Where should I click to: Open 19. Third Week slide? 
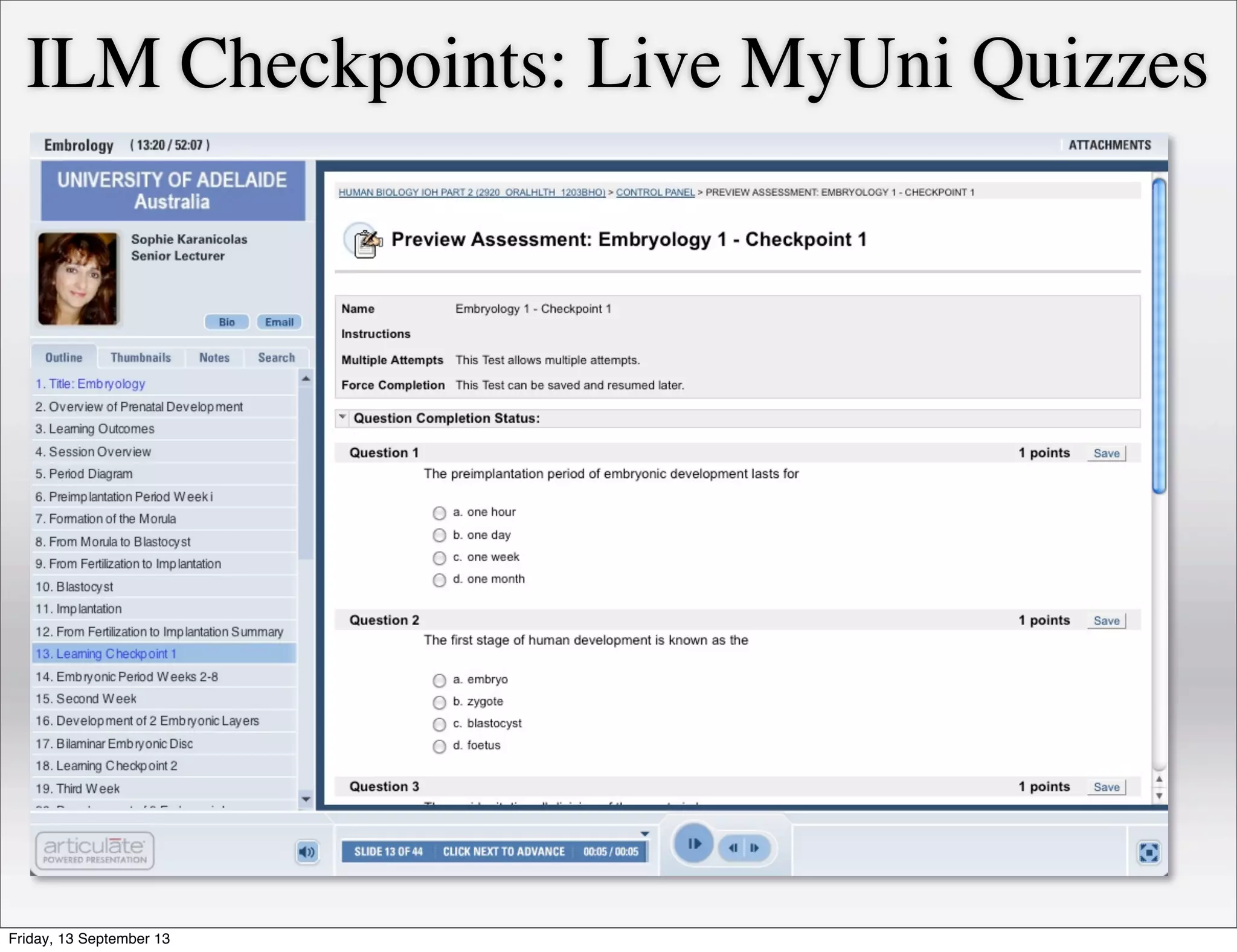click(x=164, y=789)
